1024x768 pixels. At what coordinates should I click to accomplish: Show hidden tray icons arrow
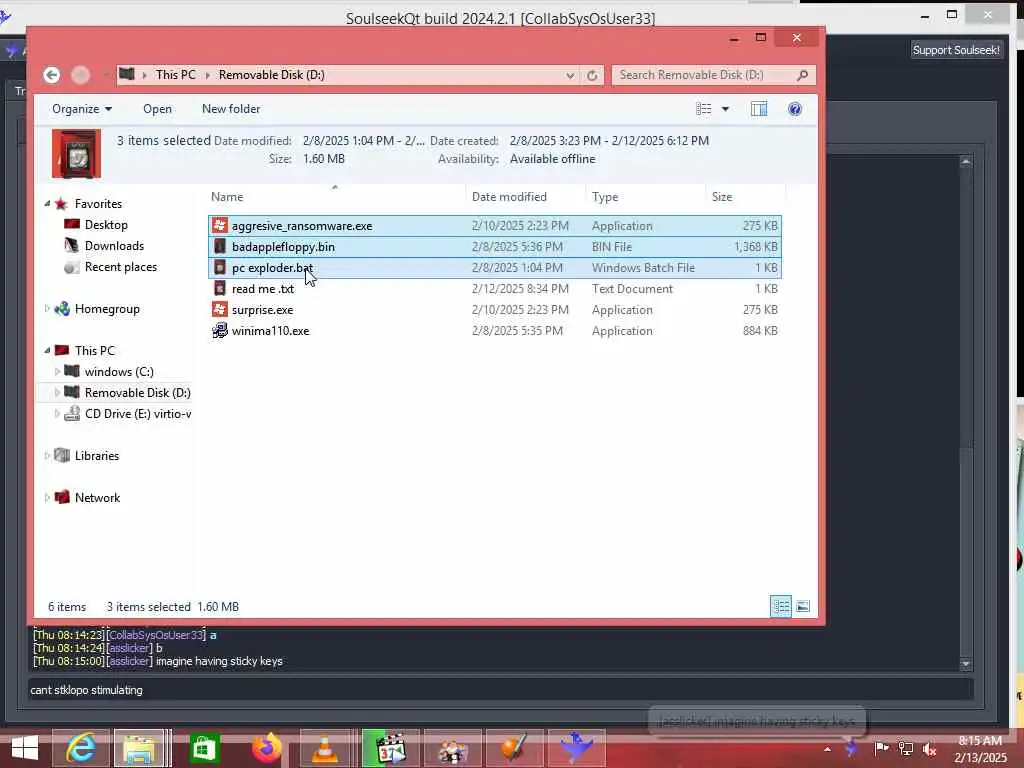[827, 749]
